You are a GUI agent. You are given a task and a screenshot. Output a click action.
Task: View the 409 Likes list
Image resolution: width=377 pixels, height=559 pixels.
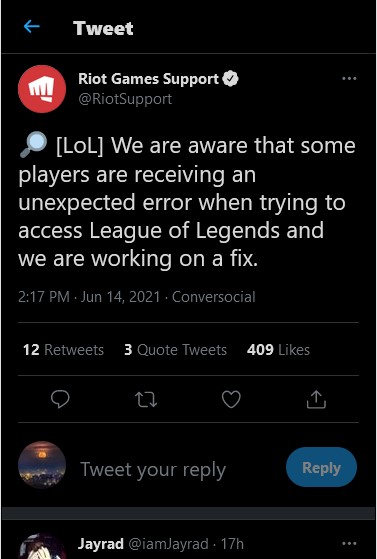tap(278, 350)
